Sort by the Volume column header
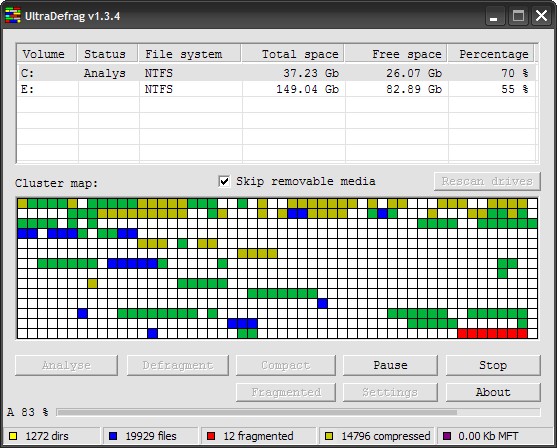The image size is (557, 448). (x=47, y=54)
